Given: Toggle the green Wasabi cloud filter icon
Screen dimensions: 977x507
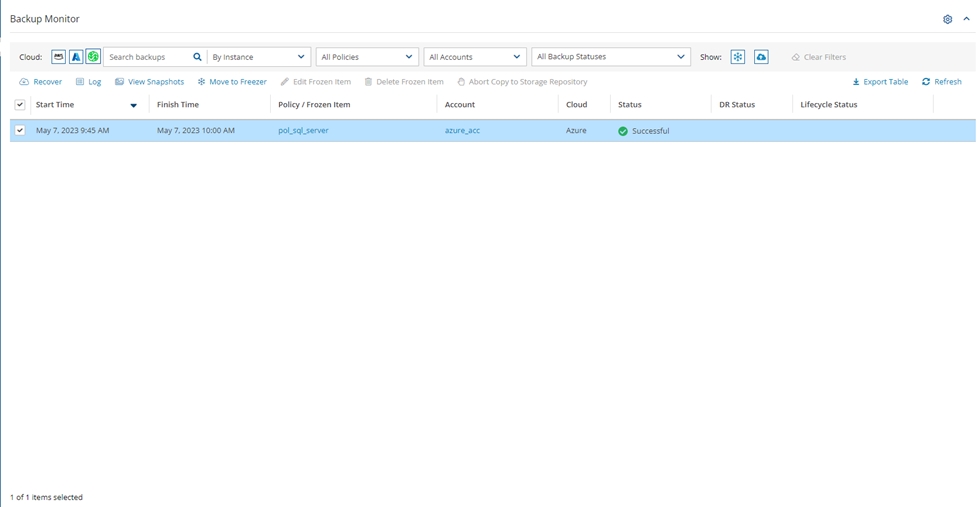Looking at the screenshot, I should point(93,57).
